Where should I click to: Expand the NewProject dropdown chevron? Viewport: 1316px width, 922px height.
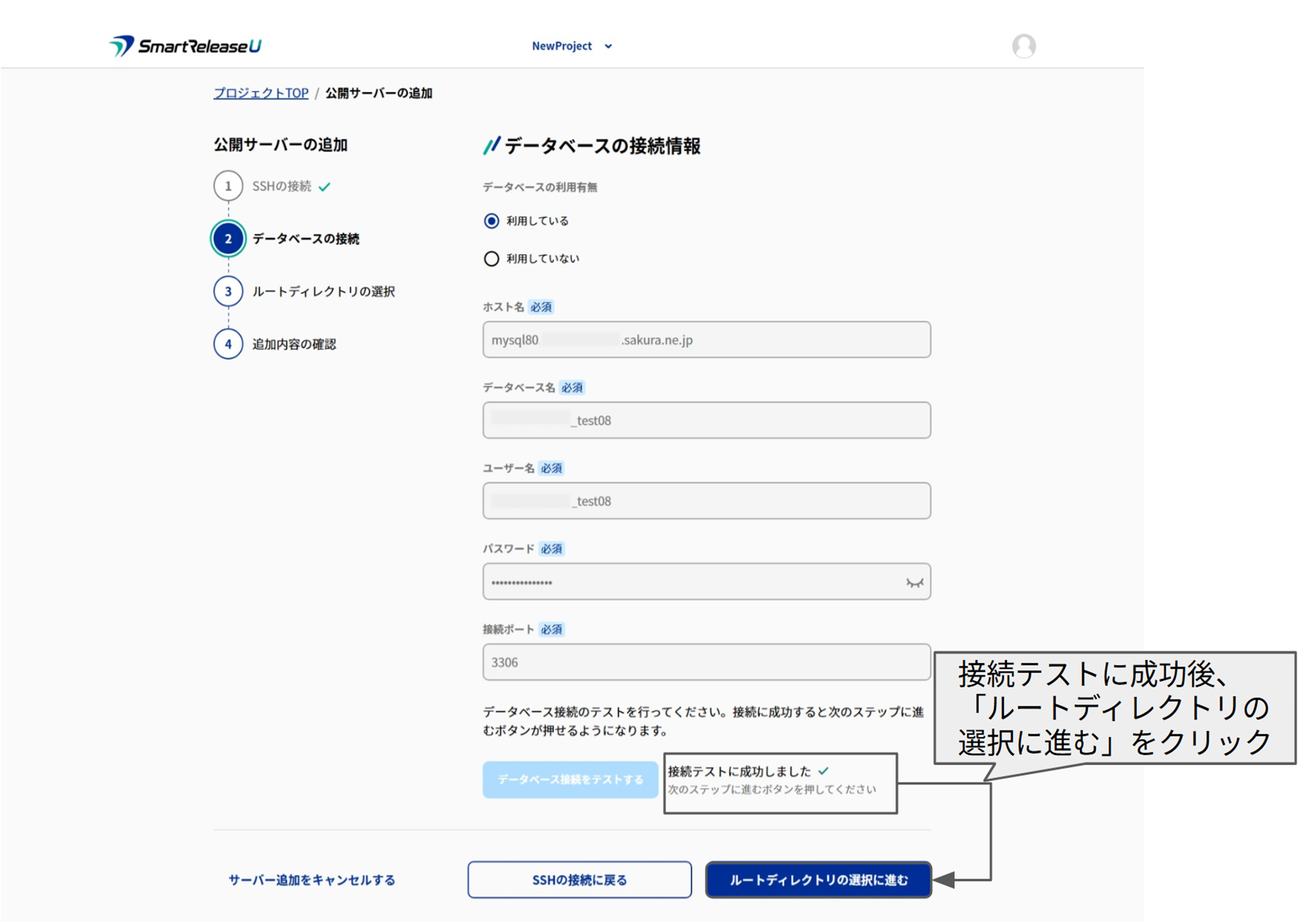(608, 47)
